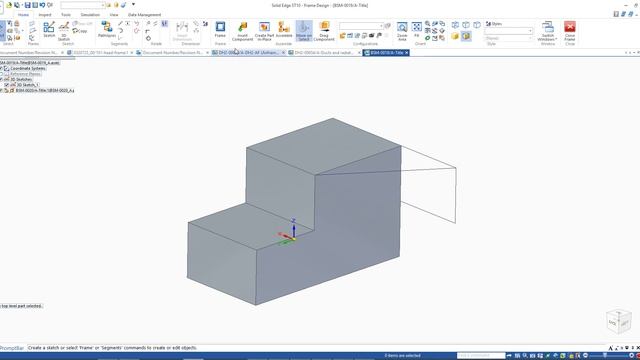Image resolution: width=640 pixels, height=360 pixels.
Task: Click the Copy command in Sketch group
Action: [80, 31]
